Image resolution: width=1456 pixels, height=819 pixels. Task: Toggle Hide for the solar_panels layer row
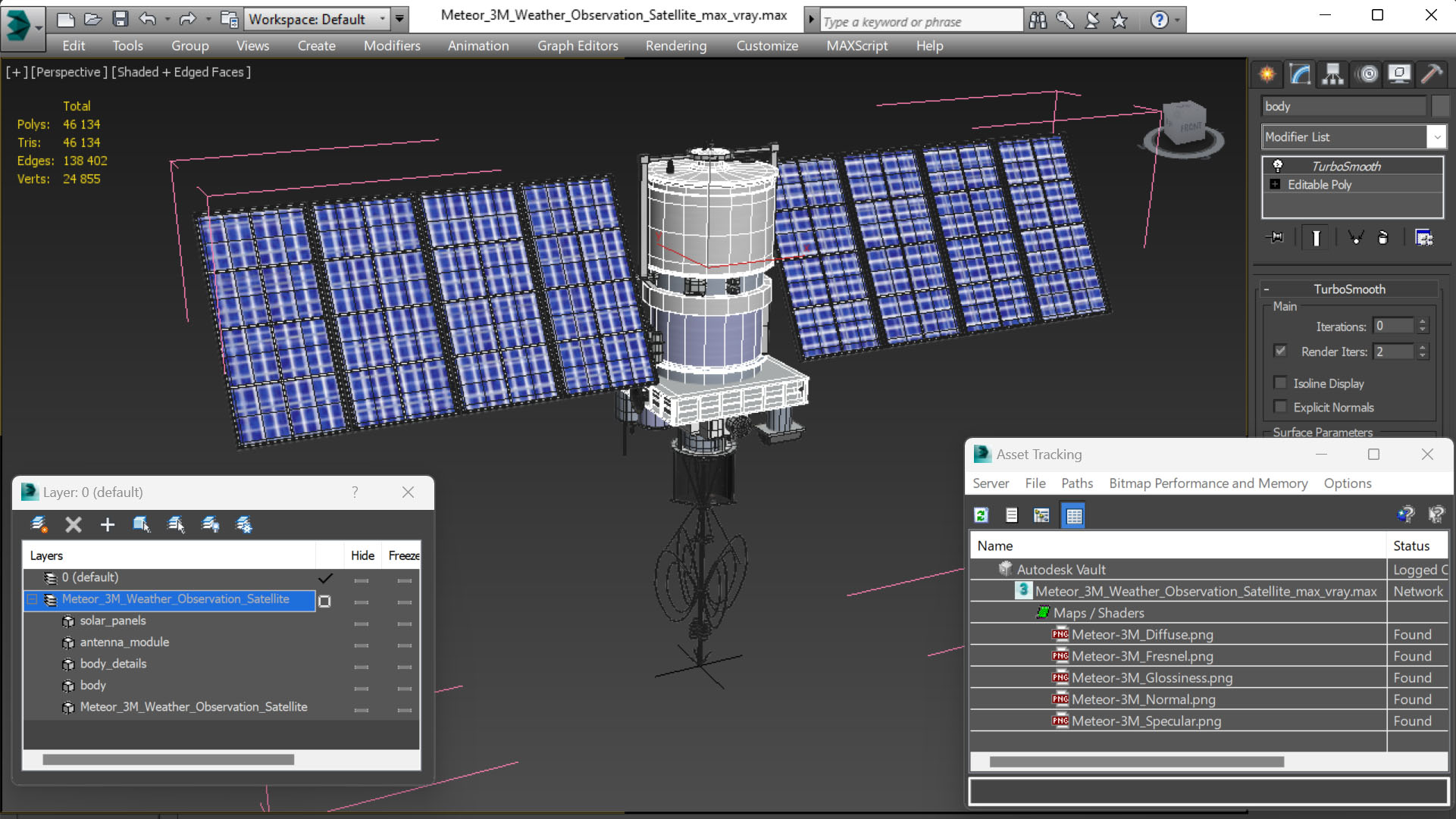click(362, 624)
